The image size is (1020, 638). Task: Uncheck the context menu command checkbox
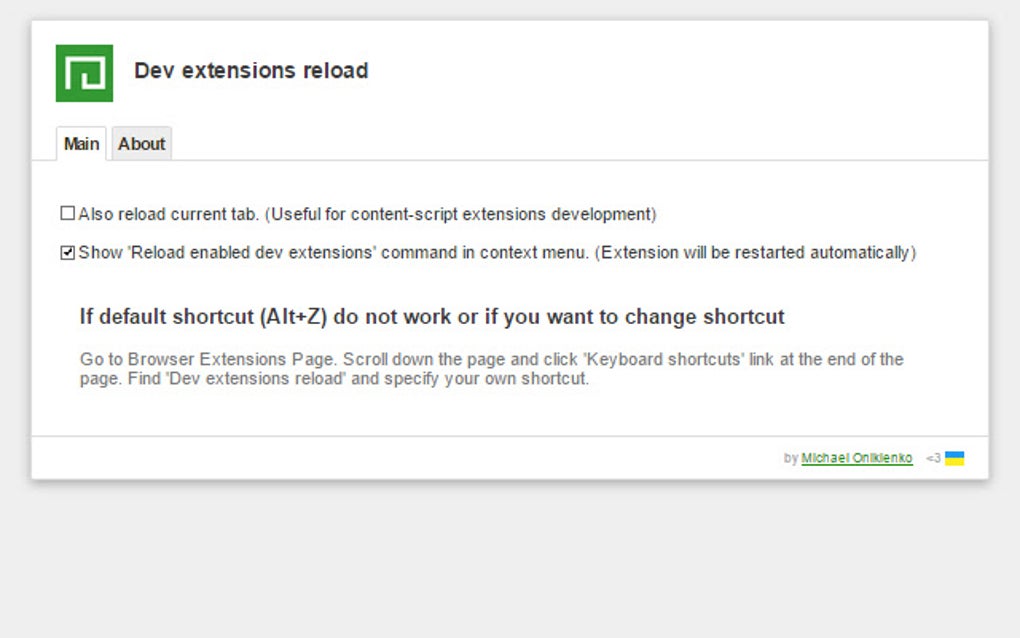click(68, 253)
